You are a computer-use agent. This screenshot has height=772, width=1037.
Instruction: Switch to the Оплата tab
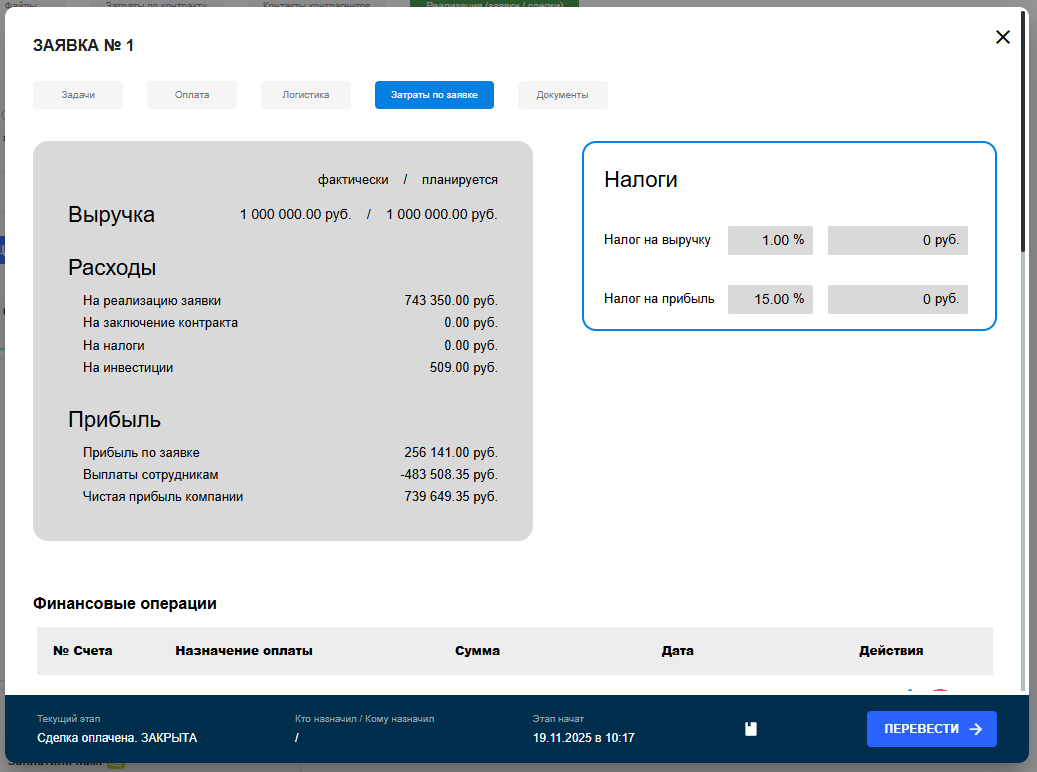192,95
